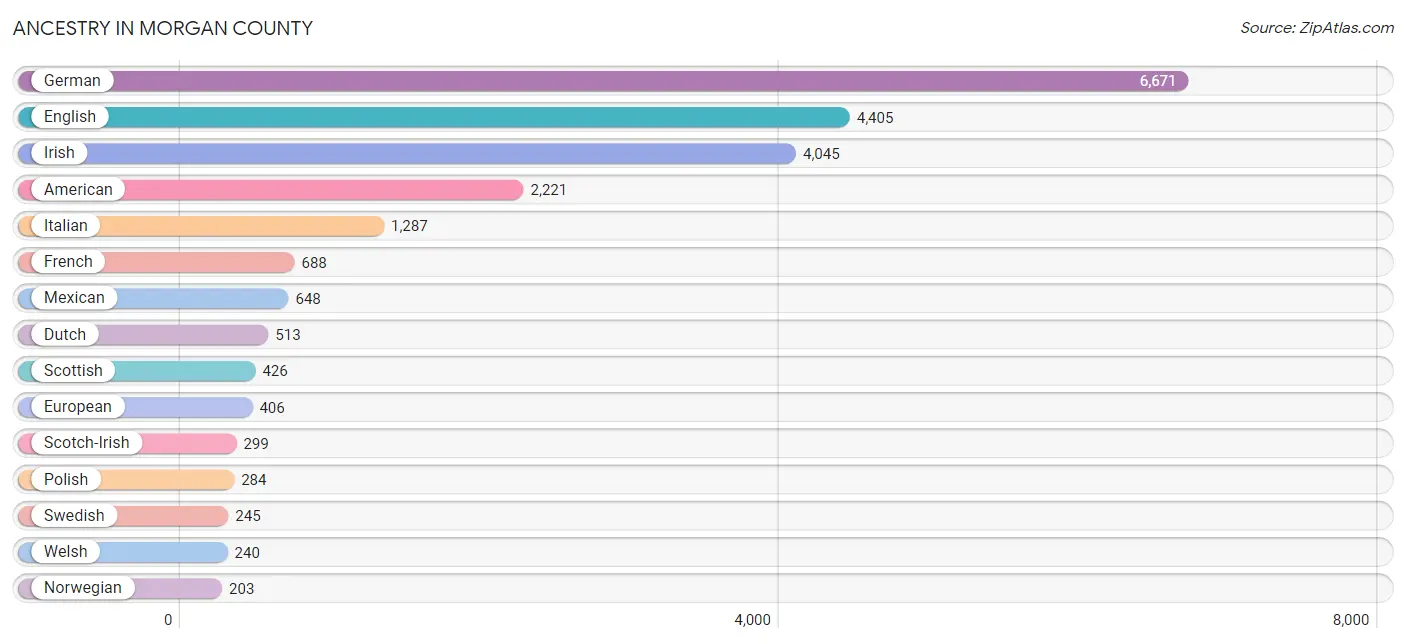Click the value 406 next to European
The width and height of the screenshot is (1406, 644).
click(x=272, y=408)
